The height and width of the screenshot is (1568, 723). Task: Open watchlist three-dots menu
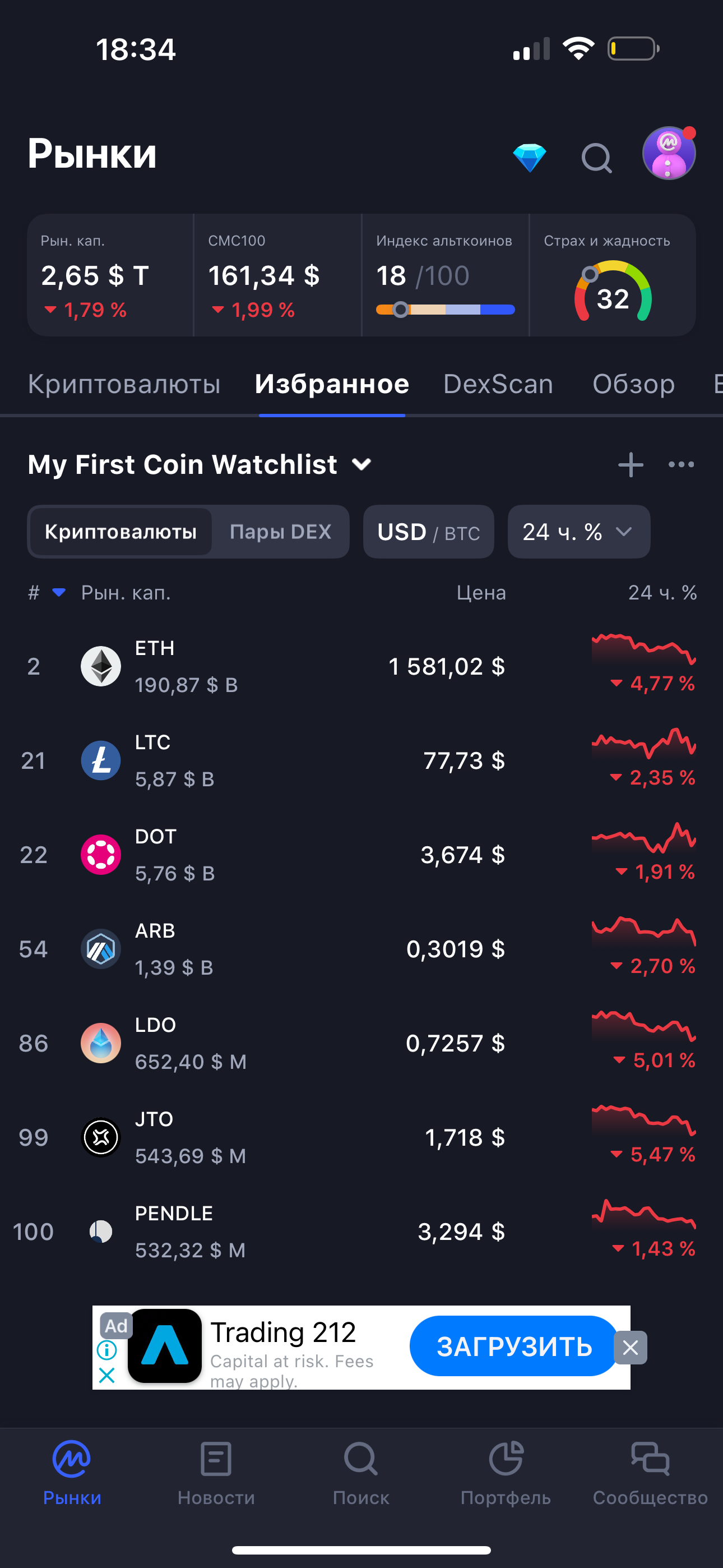coord(681,464)
